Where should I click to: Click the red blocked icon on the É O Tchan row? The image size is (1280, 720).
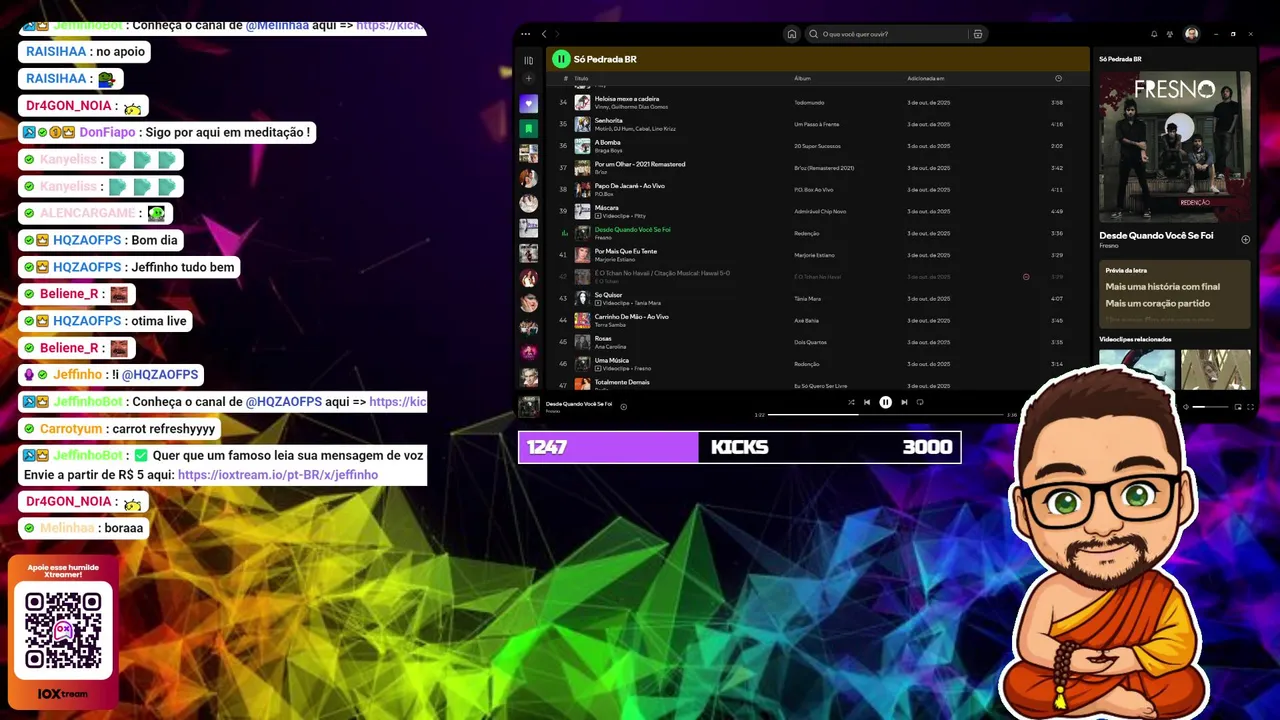[1026, 277]
